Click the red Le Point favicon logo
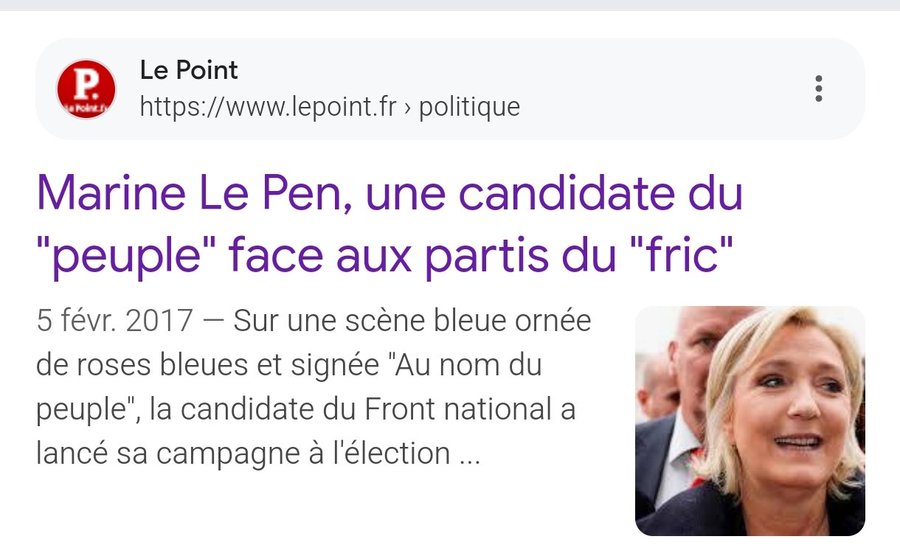Screen dimensions: 900x556 pyautogui.click(x=86, y=88)
